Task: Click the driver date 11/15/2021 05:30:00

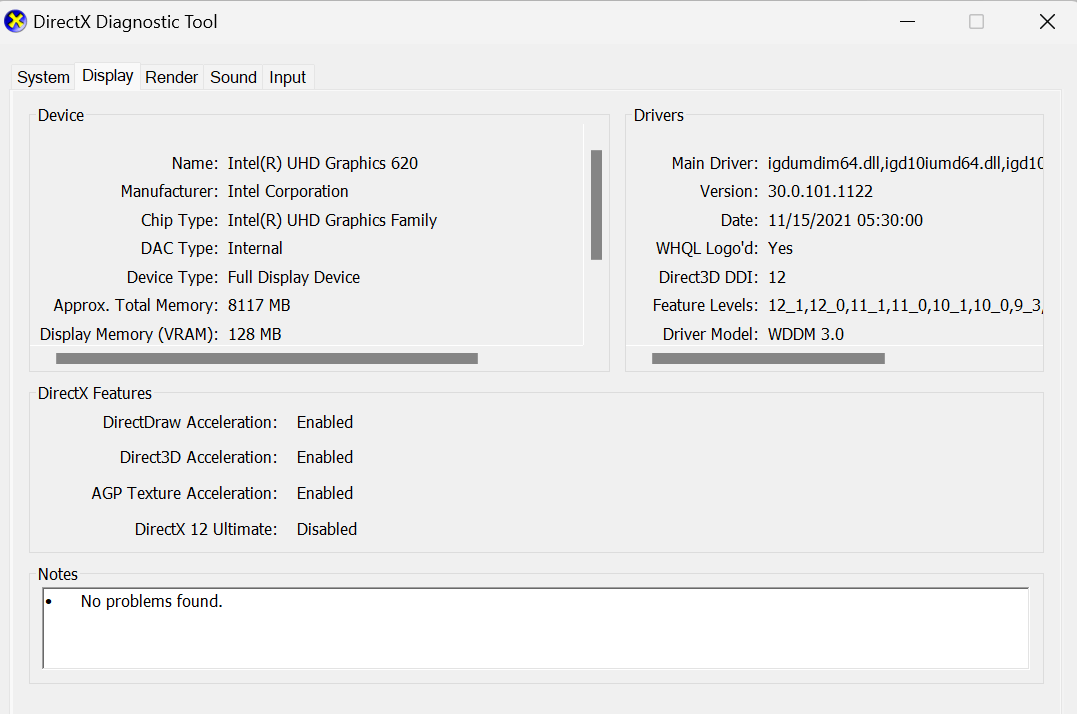Action: (x=846, y=220)
